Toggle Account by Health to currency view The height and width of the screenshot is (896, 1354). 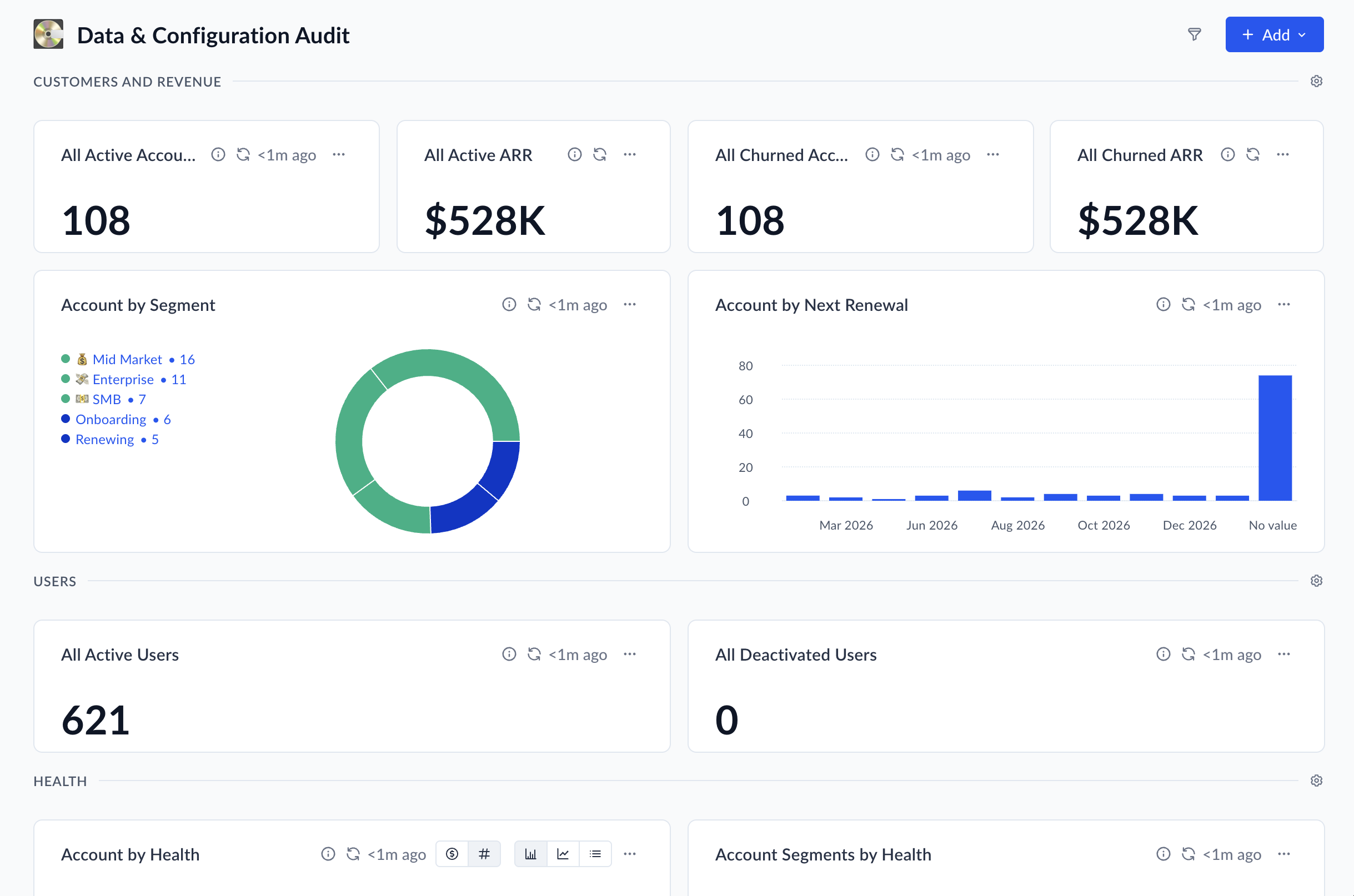tap(452, 854)
